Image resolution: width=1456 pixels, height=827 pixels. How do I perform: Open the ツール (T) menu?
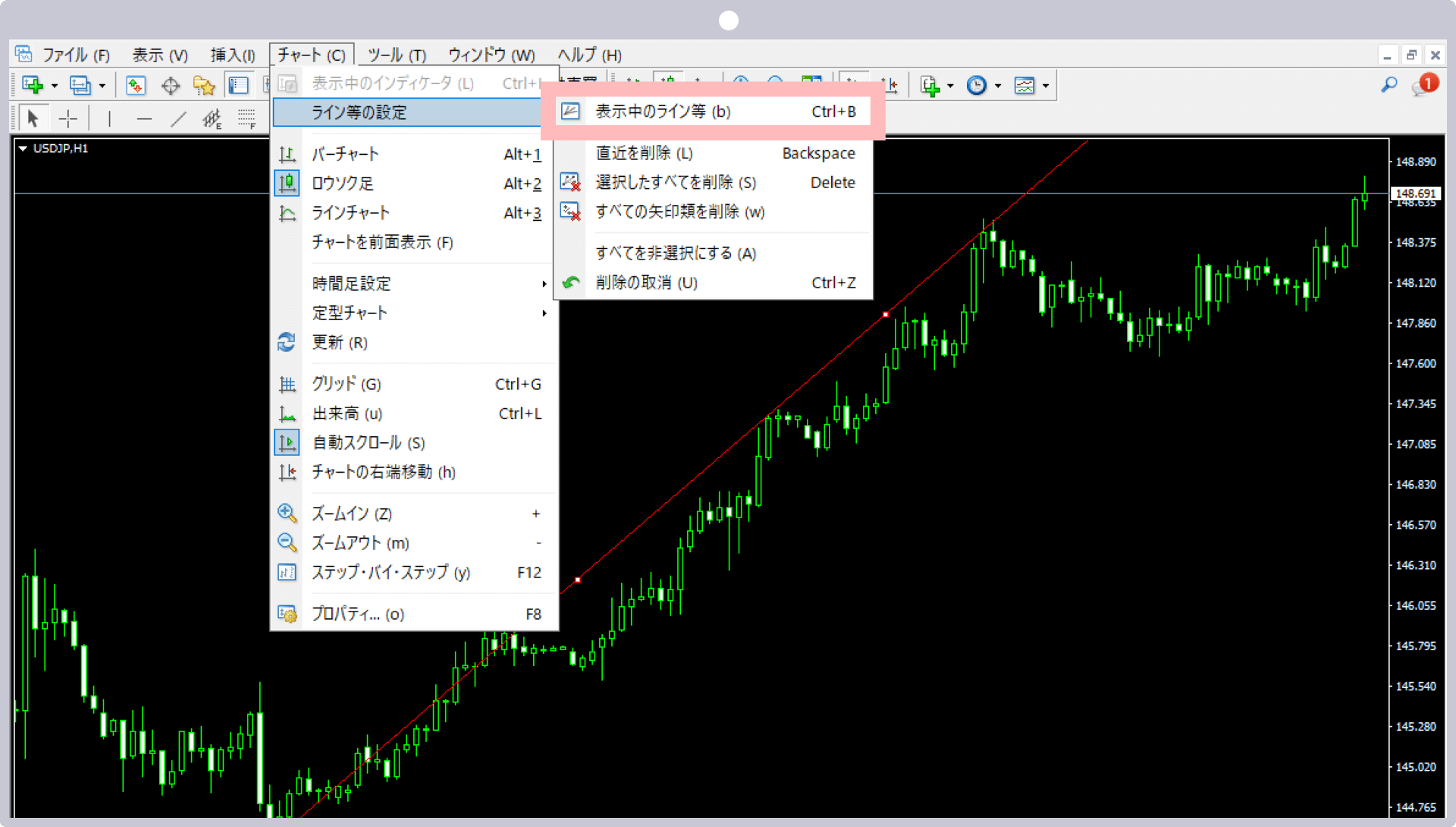(x=397, y=55)
